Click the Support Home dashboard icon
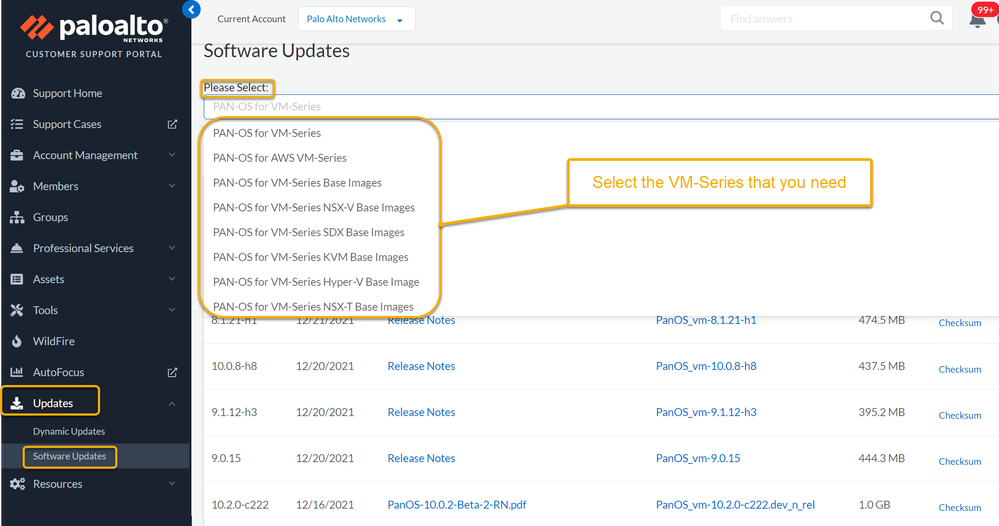Viewport: 999px width, 526px height. 18,93
